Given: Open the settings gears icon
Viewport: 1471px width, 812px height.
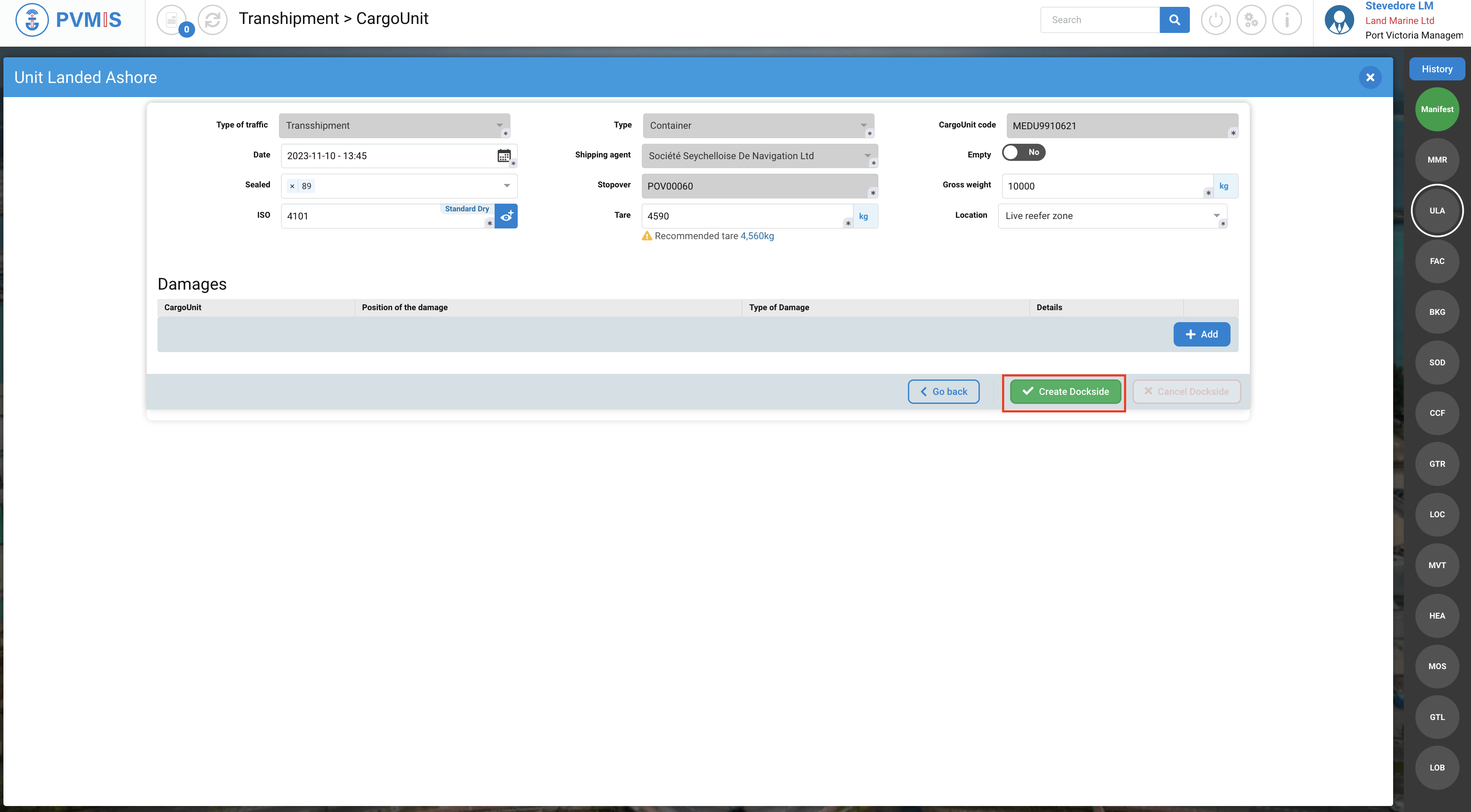Looking at the screenshot, I should point(1251,20).
